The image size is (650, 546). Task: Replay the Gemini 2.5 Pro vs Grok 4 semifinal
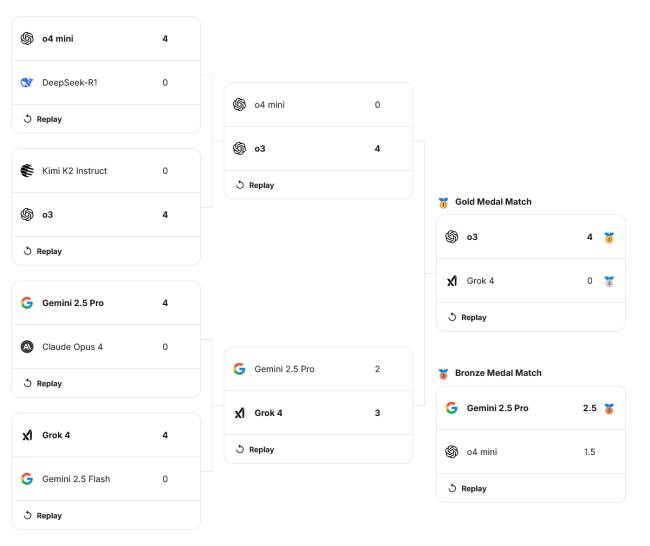254,449
